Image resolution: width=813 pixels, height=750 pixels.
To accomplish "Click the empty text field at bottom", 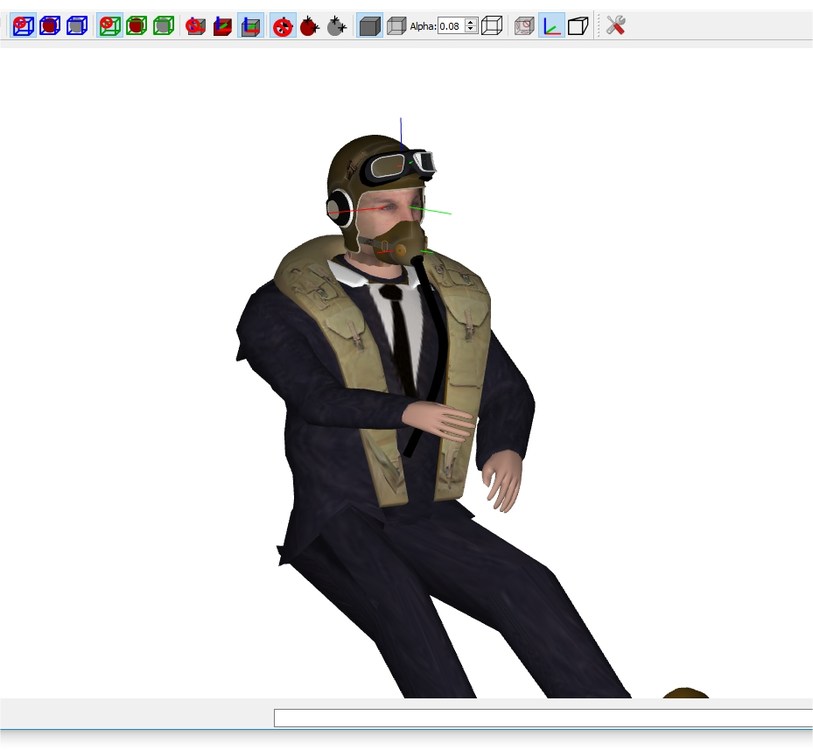I will pos(543,718).
